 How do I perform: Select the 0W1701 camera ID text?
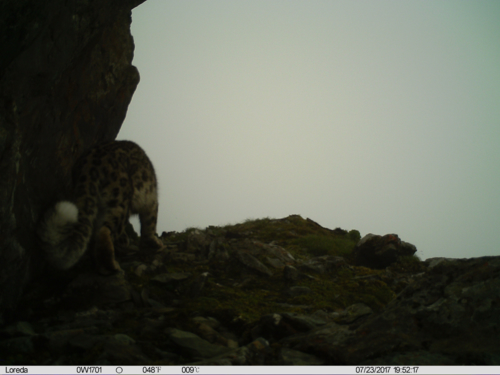(x=89, y=370)
